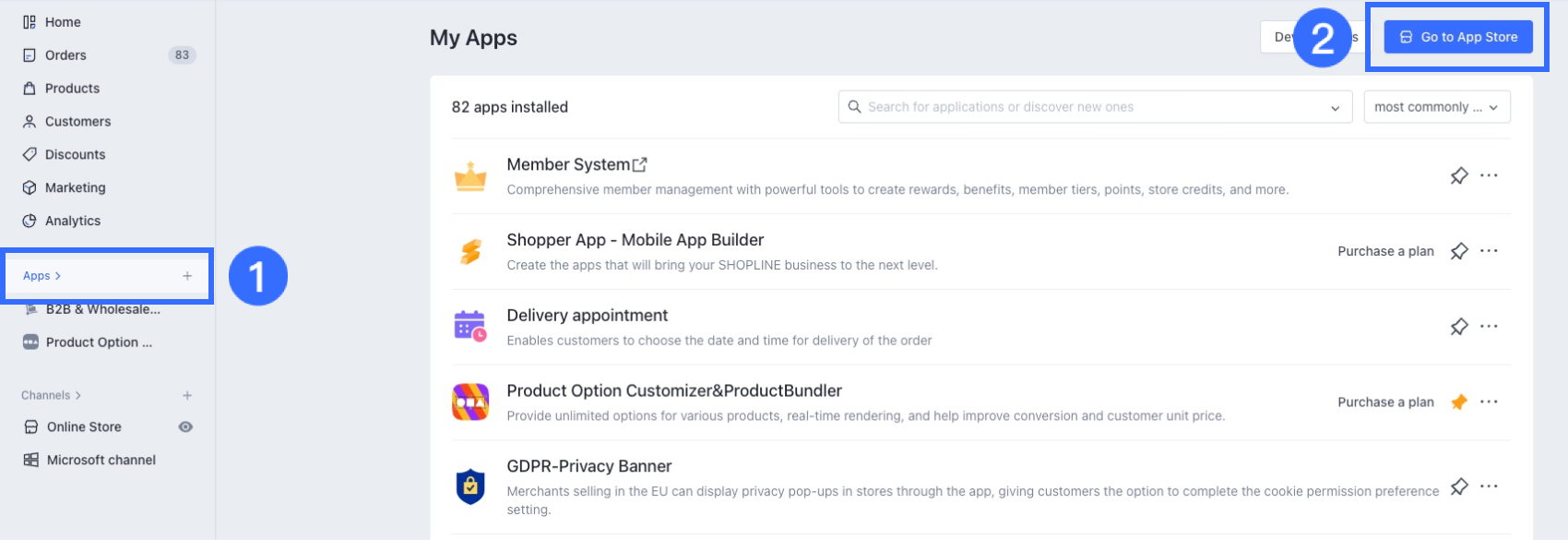
Task: Expand the Channels section in sidebar
Action: pos(52,395)
